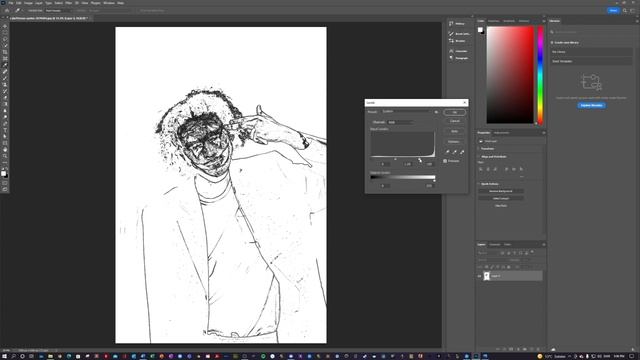Click the Windows Start button
This screenshot has height=360, width=640.
tap(4, 356)
